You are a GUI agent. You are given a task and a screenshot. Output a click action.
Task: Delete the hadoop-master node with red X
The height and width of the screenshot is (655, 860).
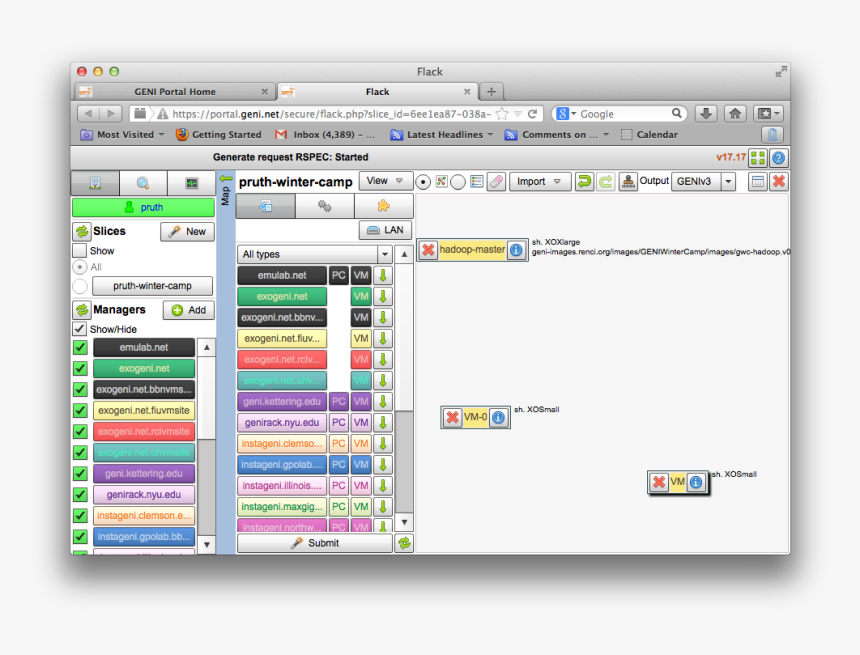pos(428,250)
